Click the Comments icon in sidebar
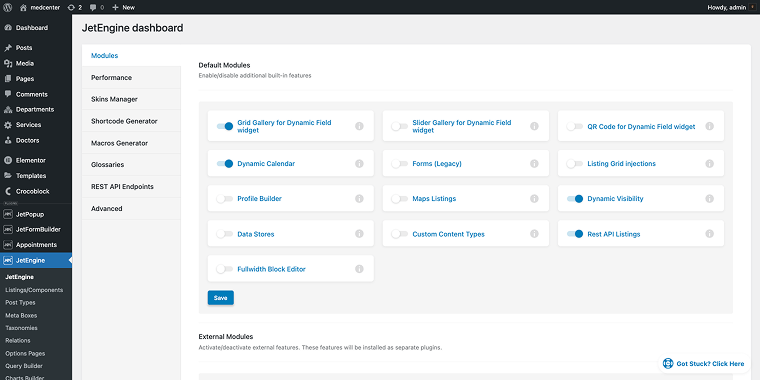 8,94
